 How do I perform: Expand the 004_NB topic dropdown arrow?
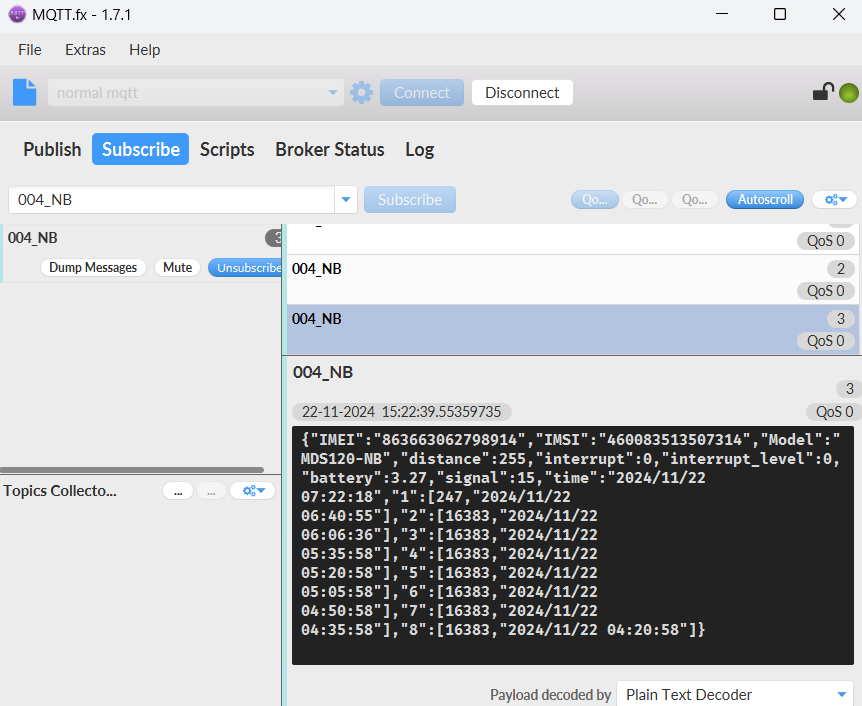pyautogui.click(x=346, y=200)
